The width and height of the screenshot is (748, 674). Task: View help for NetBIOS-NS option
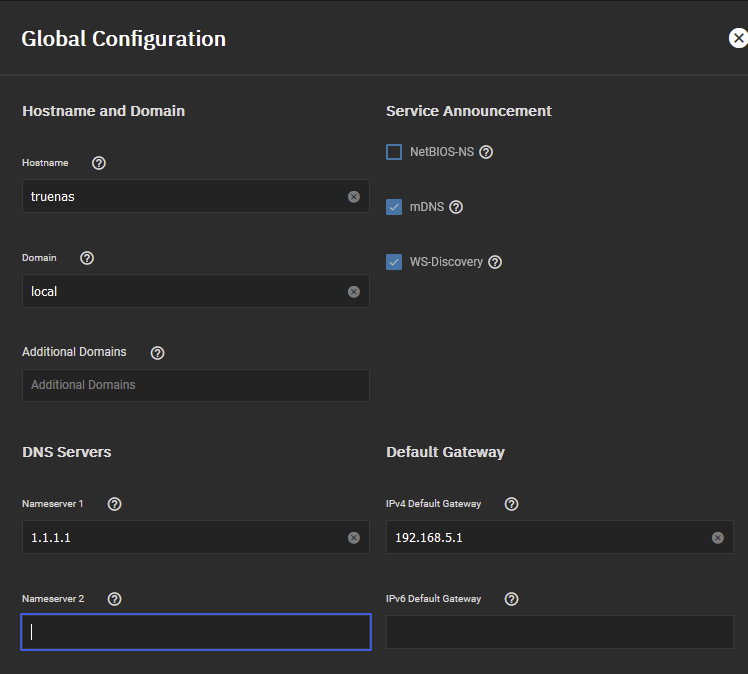[486, 152]
